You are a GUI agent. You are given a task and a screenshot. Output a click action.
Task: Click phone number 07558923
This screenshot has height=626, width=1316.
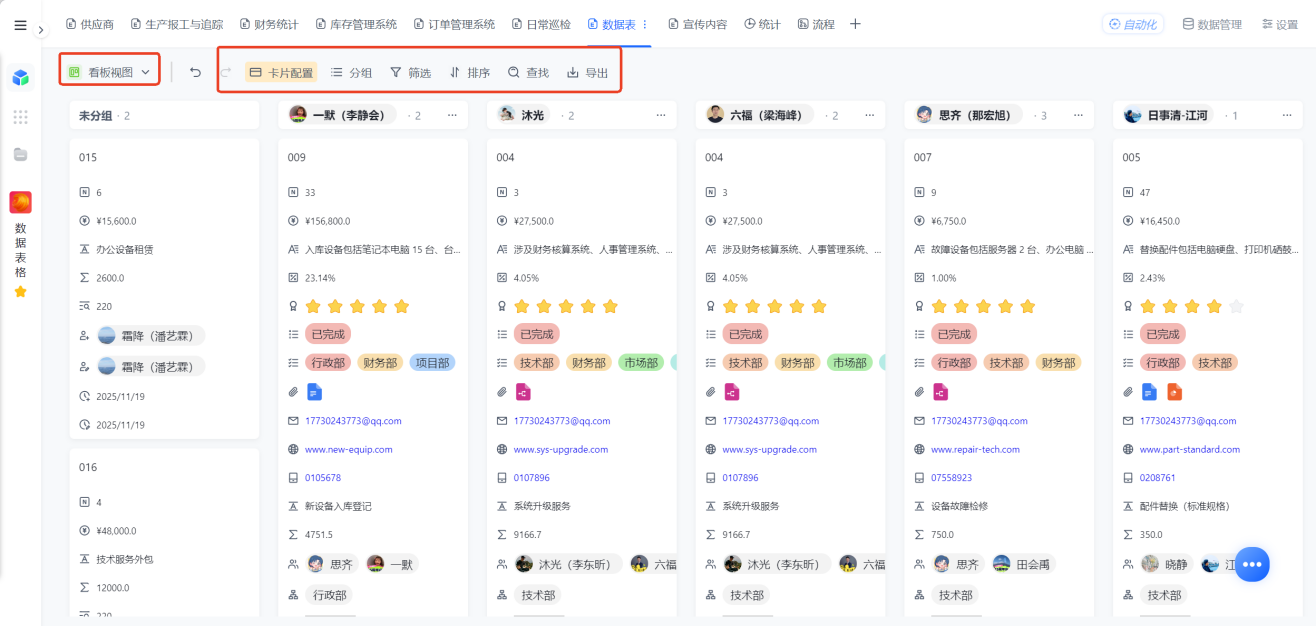point(952,478)
